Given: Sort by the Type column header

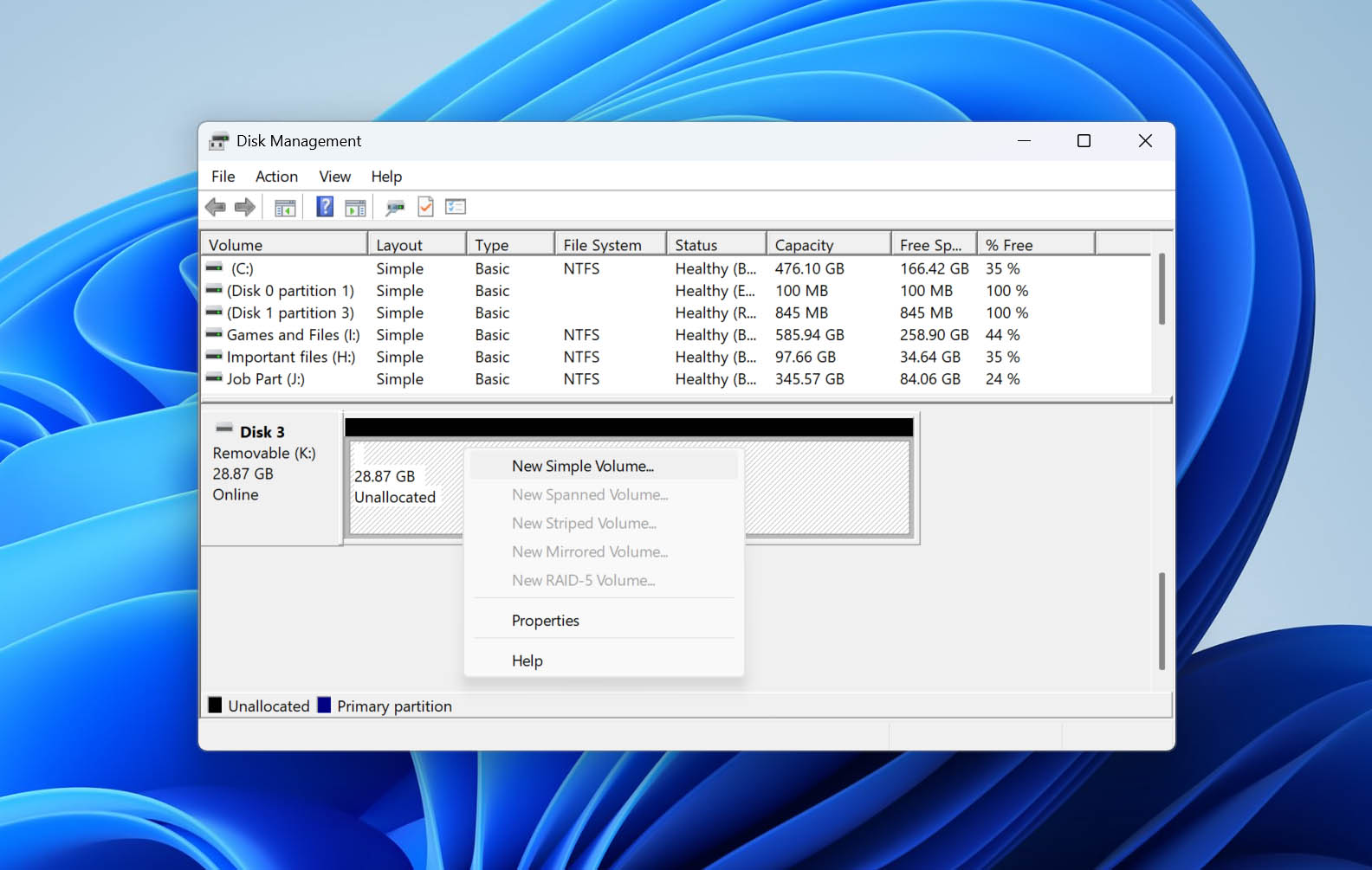Looking at the screenshot, I should [x=510, y=245].
